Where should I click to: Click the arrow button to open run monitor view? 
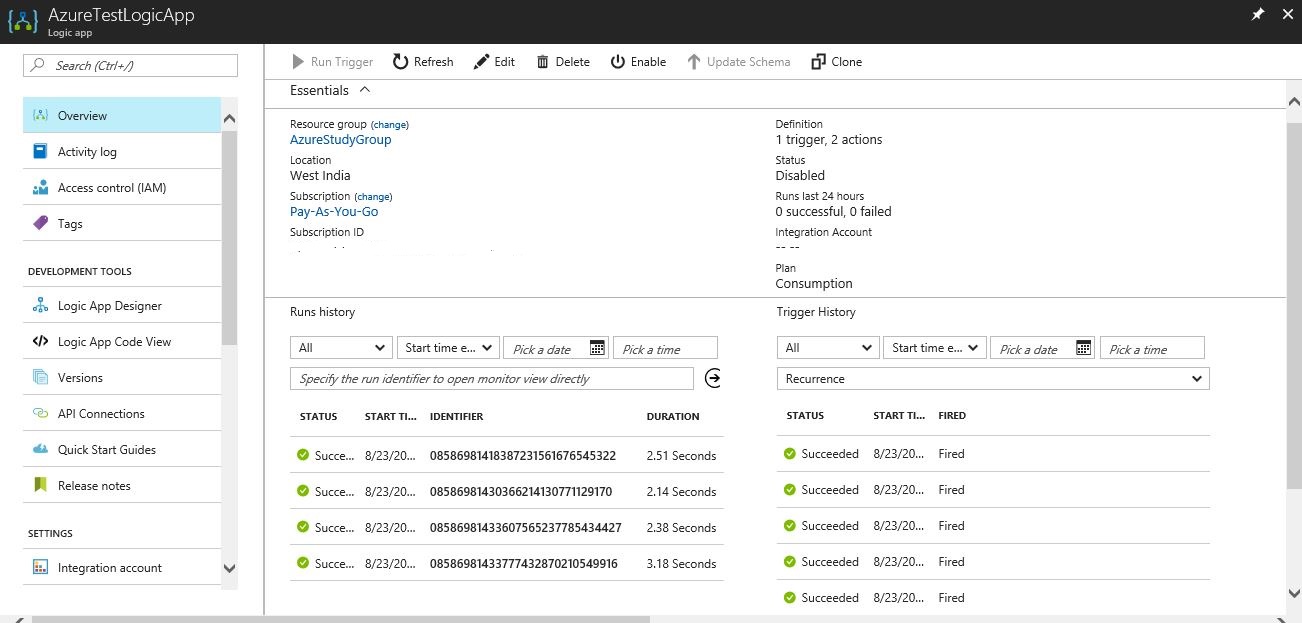(713, 378)
